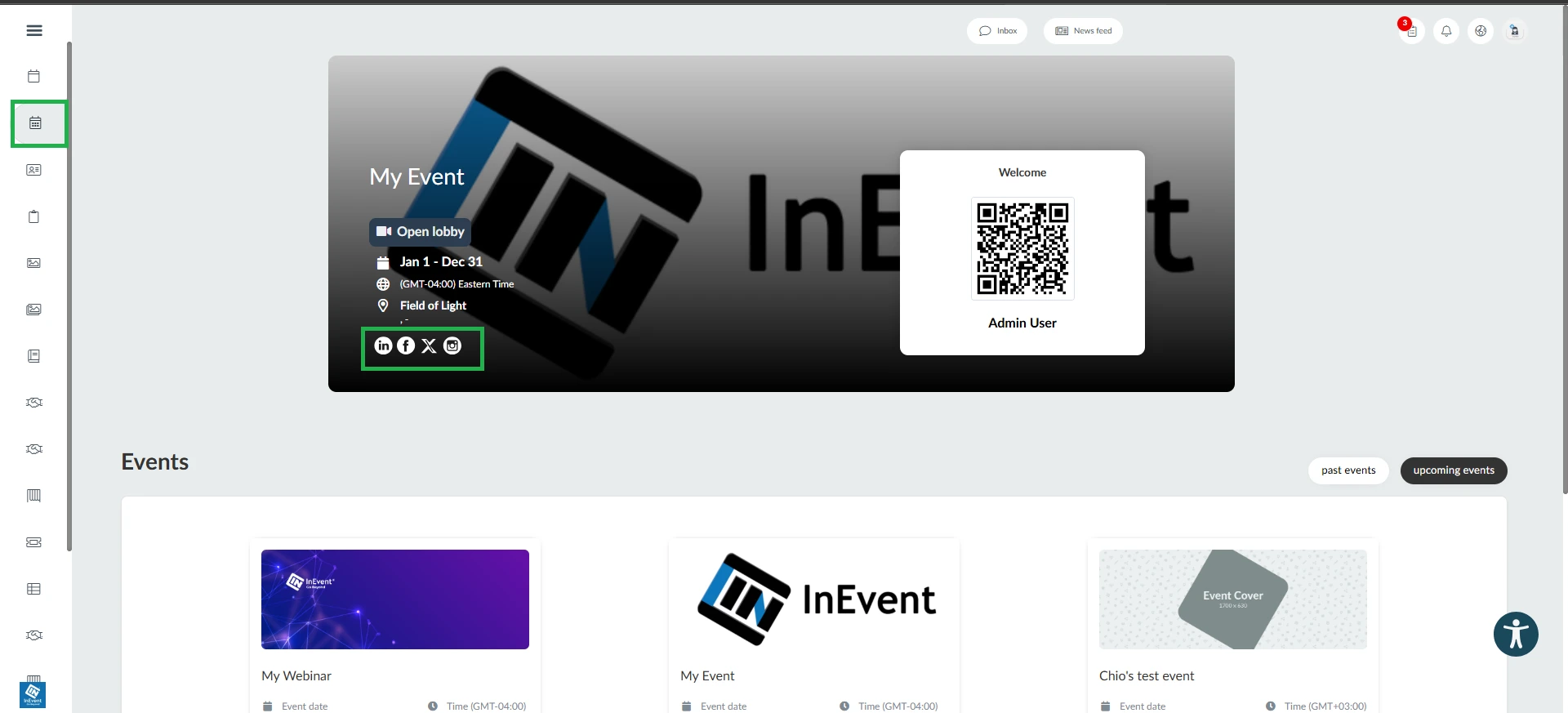Open the ticket icon in the sidebar
The image size is (1568, 713).
(x=33, y=542)
